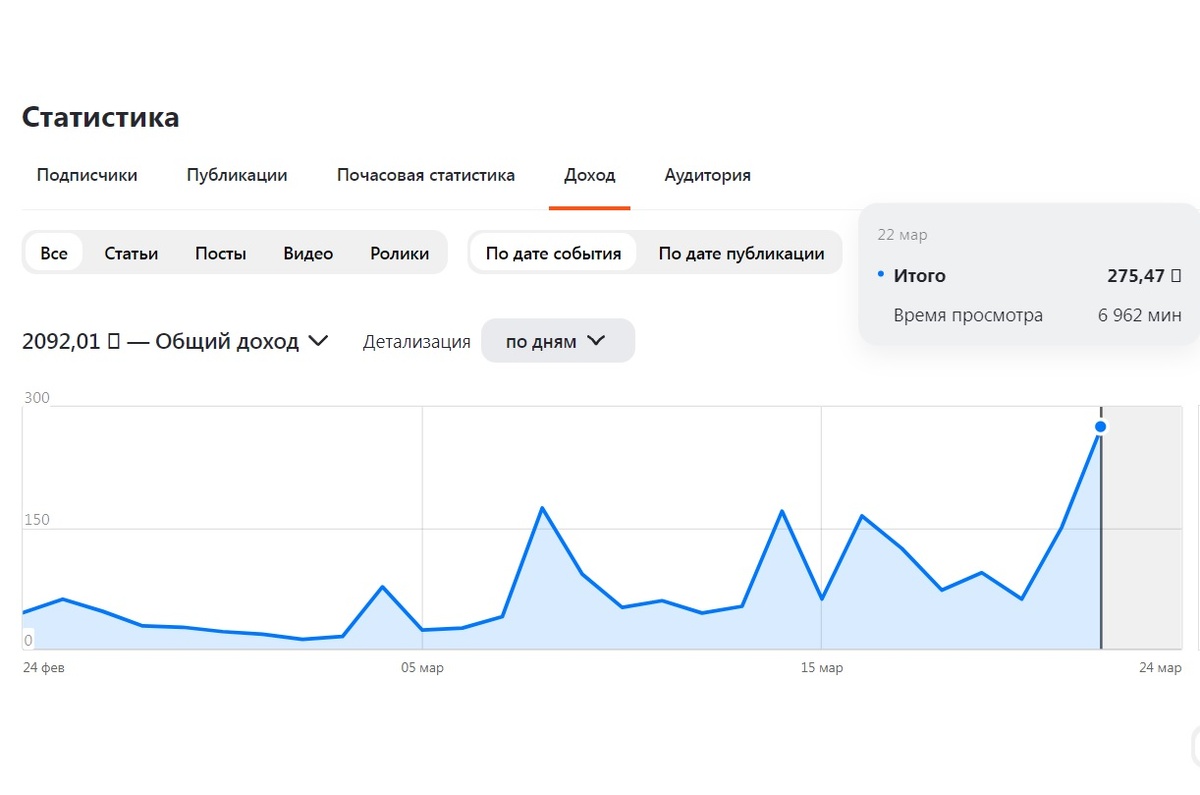Click the 15 мар axis label
This screenshot has height=795, width=1200.
coord(822,668)
